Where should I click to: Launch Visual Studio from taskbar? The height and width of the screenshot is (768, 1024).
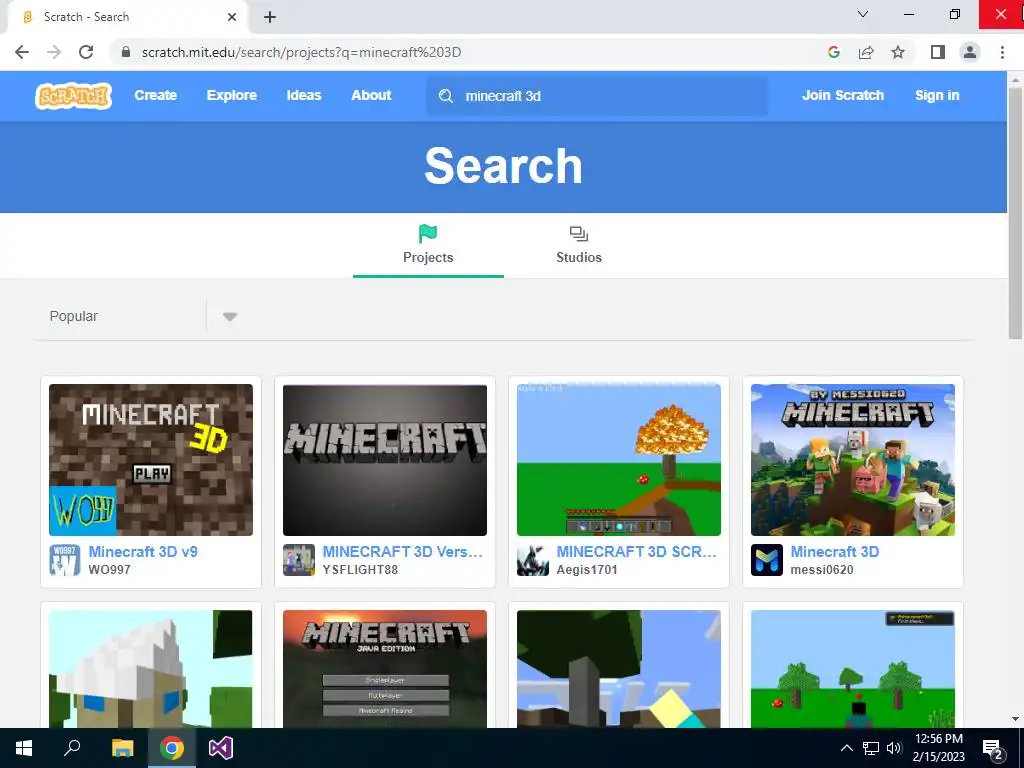click(x=221, y=748)
